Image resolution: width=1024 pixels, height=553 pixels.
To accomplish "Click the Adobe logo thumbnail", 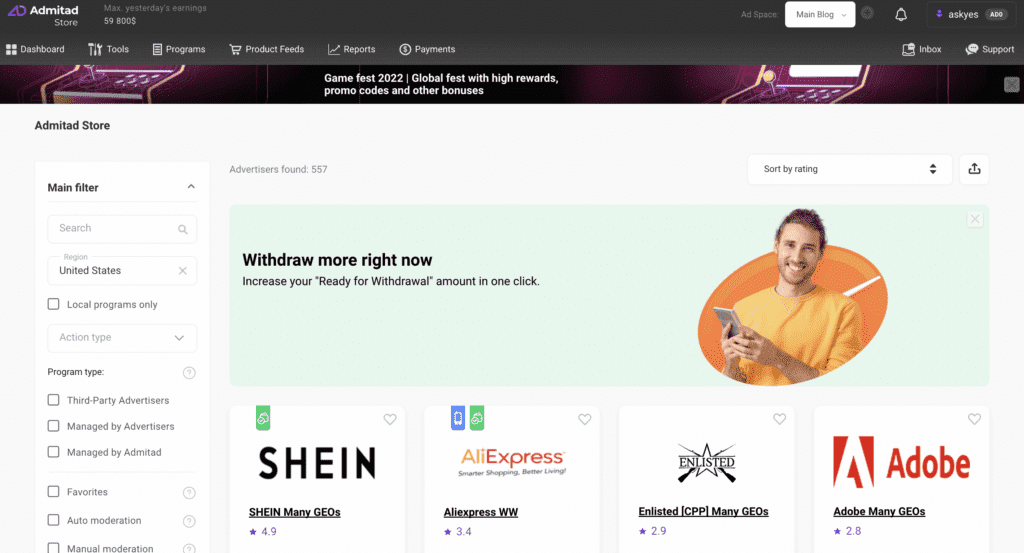I will point(901,462).
